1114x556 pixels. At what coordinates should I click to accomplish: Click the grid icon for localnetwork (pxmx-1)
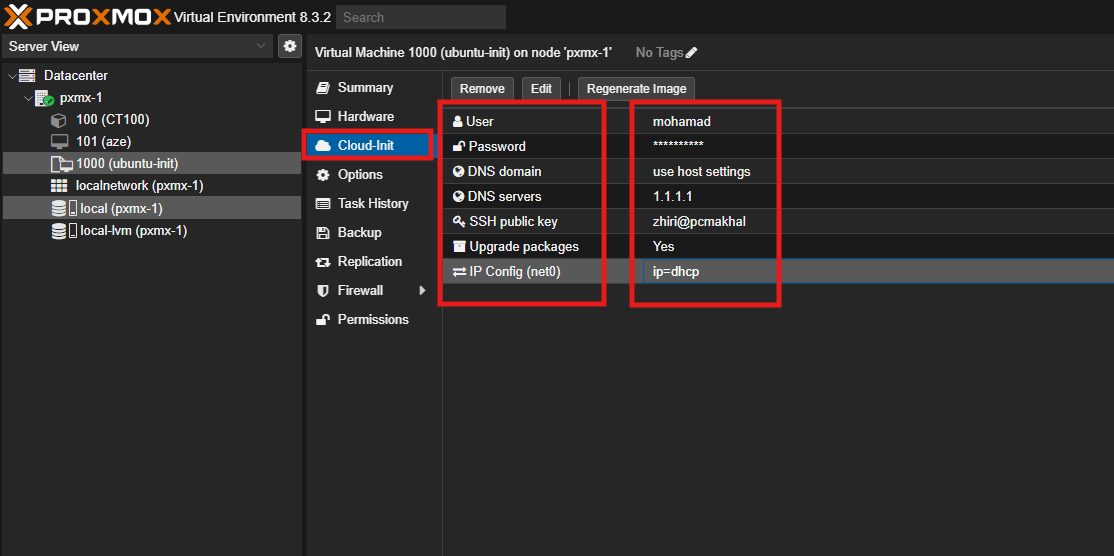click(59, 186)
